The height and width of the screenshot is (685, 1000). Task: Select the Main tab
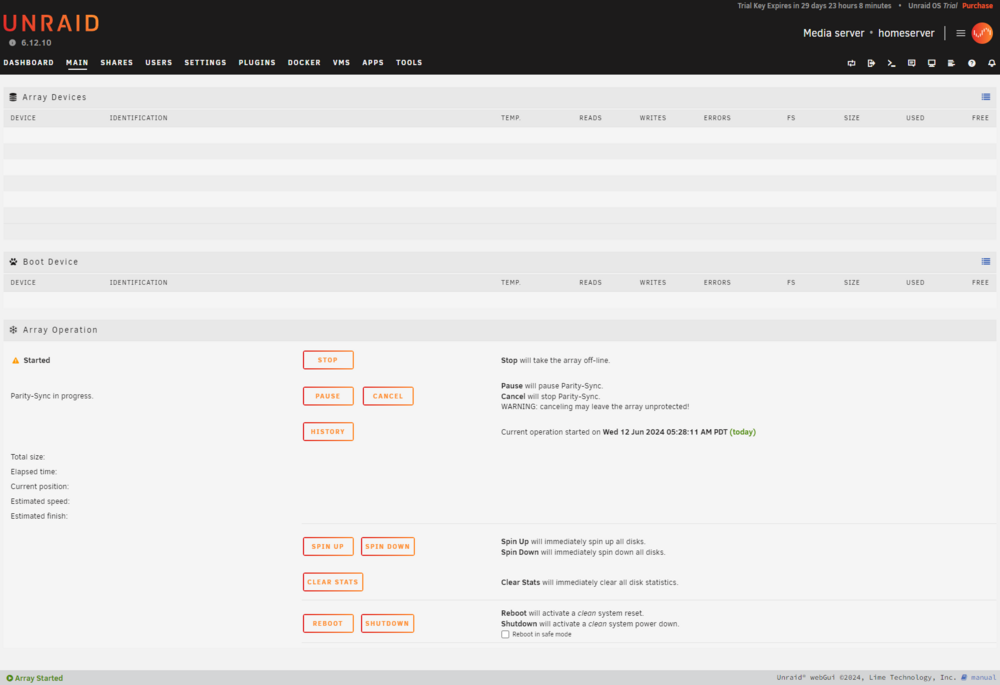click(x=77, y=63)
